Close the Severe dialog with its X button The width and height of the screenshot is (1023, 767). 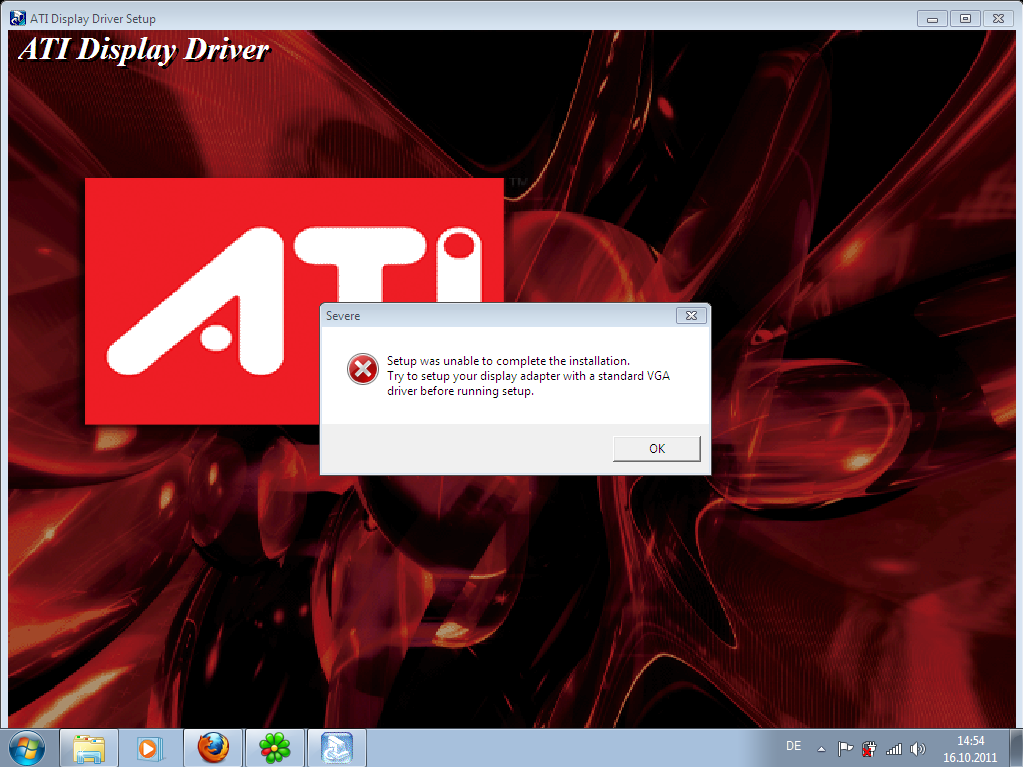point(692,316)
